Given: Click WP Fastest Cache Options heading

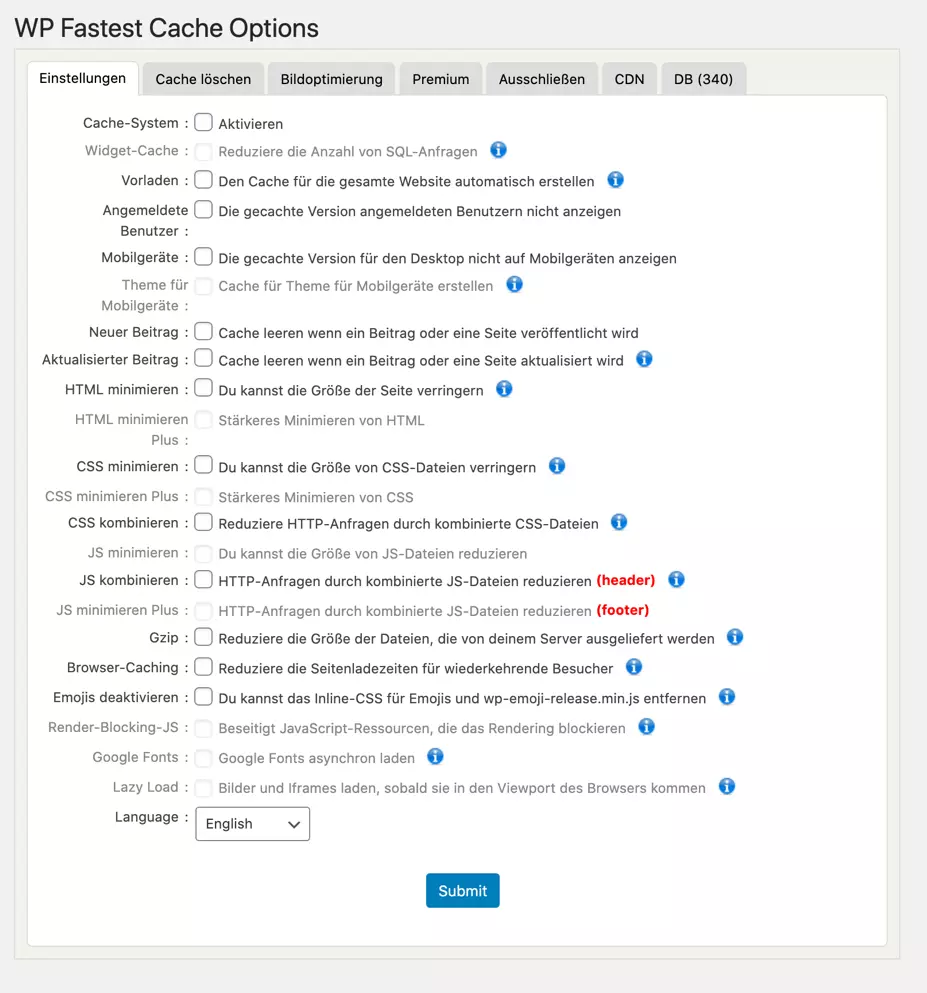Looking at the screenshot, I should pos(167,28).
